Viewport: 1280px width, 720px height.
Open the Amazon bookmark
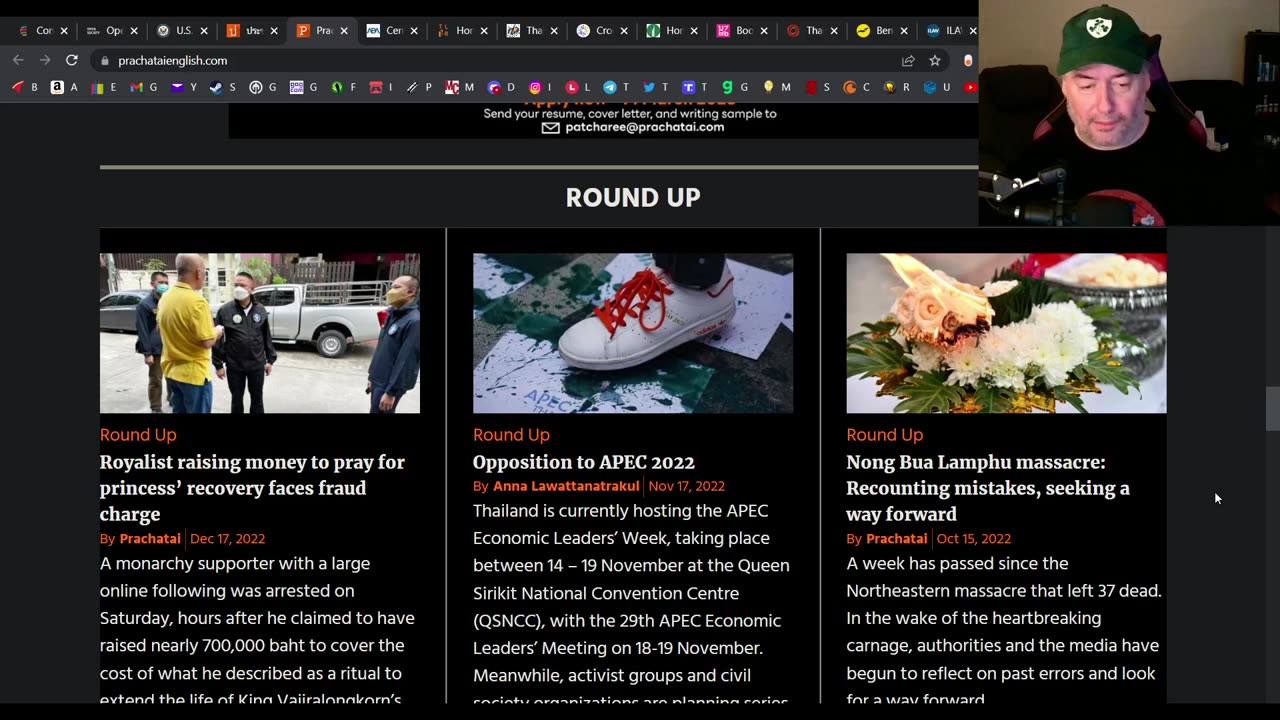64,87
